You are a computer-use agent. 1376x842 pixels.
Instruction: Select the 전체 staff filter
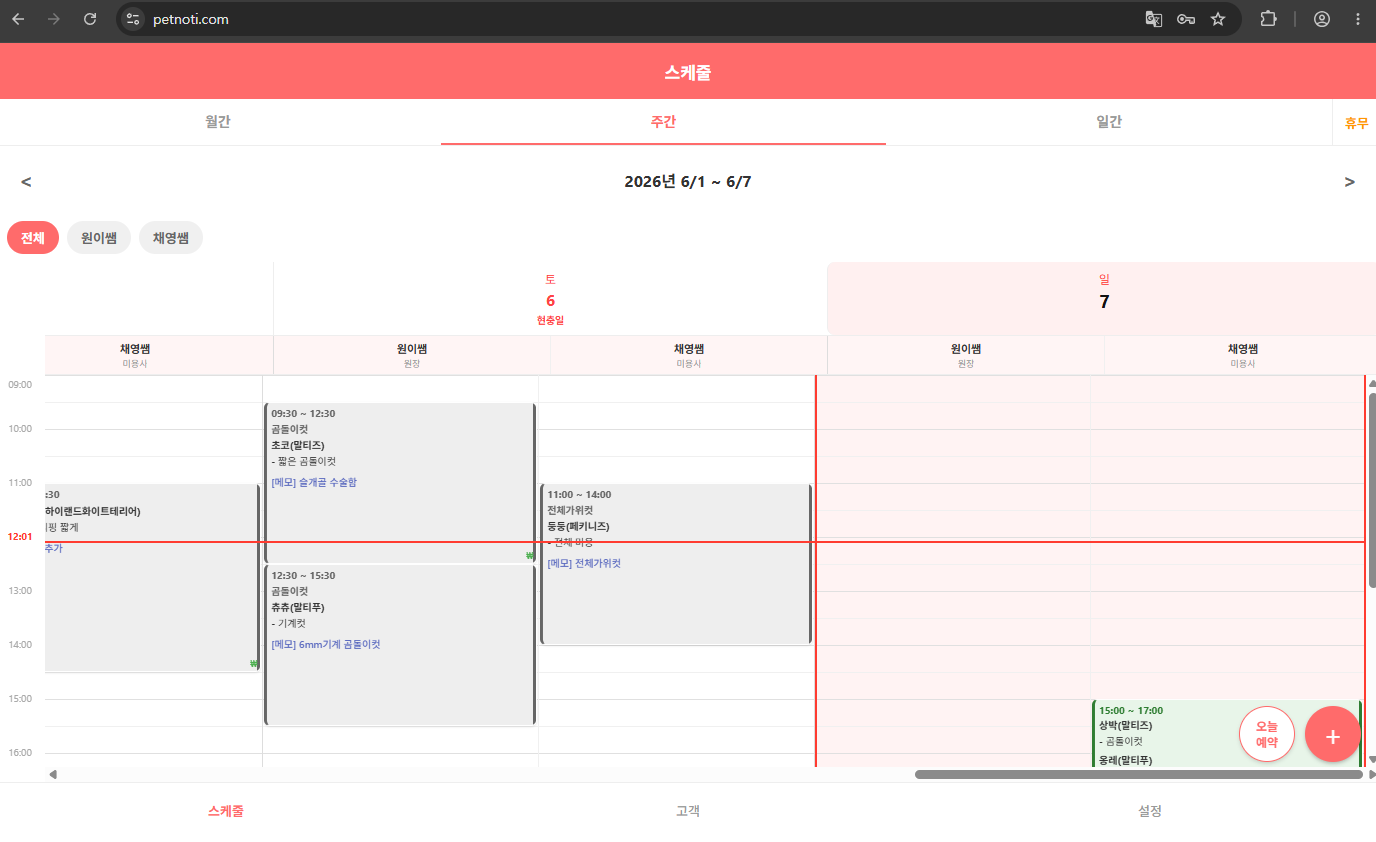click(33, 238)
